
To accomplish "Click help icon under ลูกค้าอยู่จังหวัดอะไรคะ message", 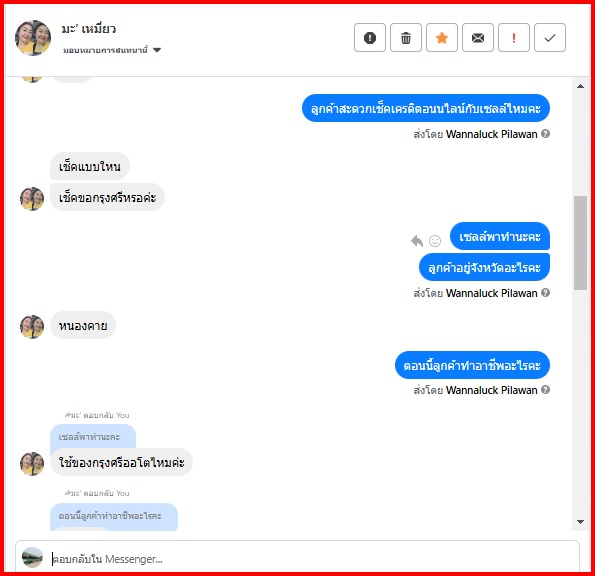I will [x=545, y=293].
